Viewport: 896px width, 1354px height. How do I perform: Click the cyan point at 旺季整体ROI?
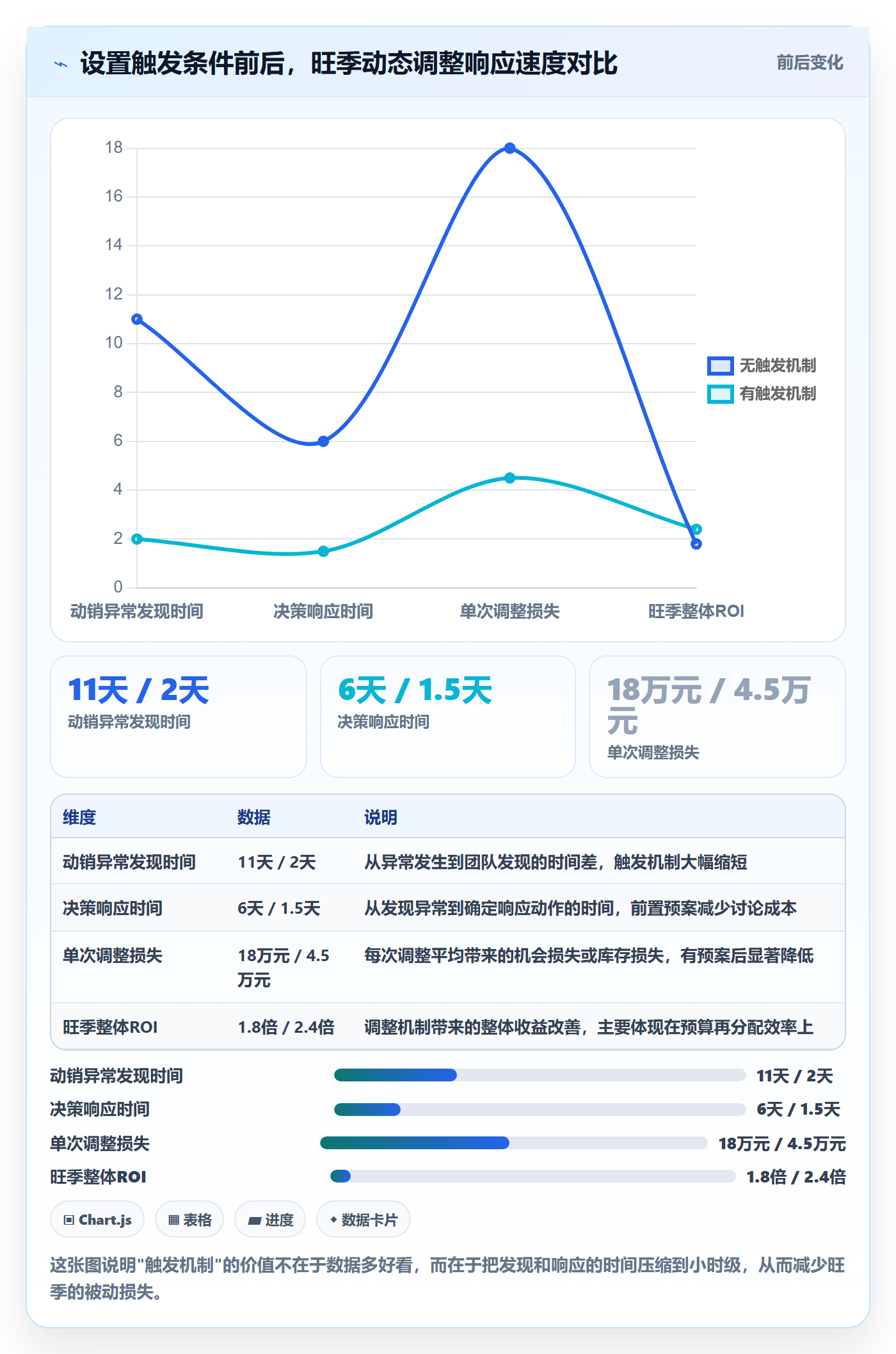[696, 529]
